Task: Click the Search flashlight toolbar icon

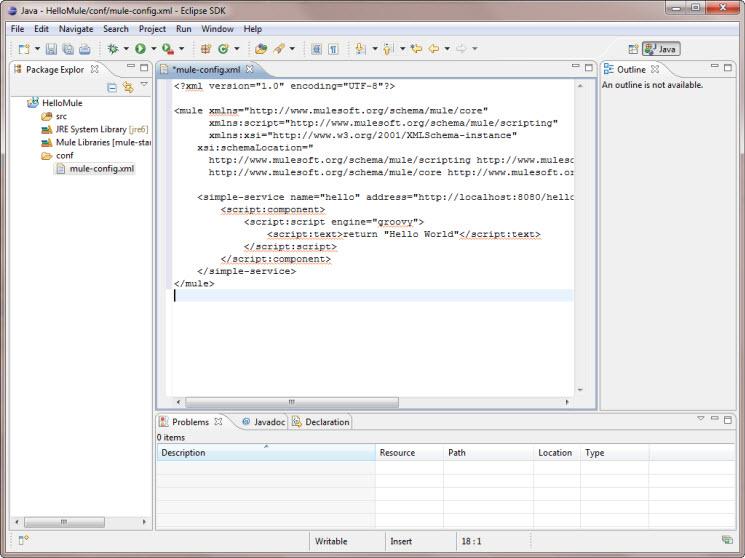Action: 279,48
